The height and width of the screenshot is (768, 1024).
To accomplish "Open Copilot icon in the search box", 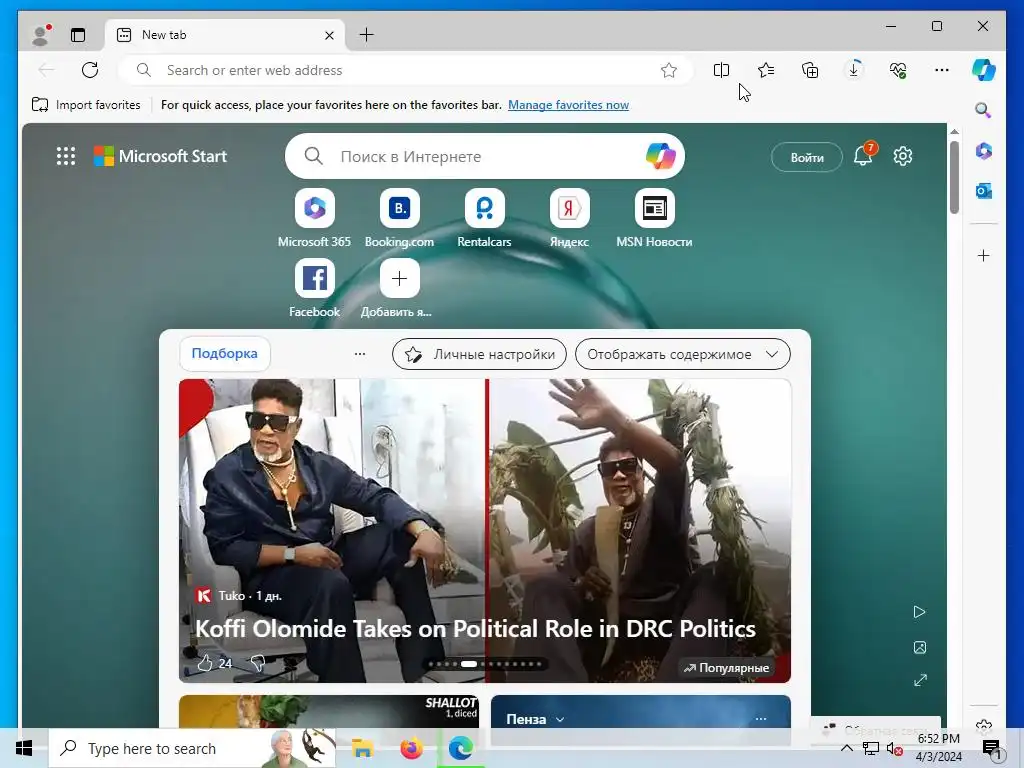I will coord(660,156).
